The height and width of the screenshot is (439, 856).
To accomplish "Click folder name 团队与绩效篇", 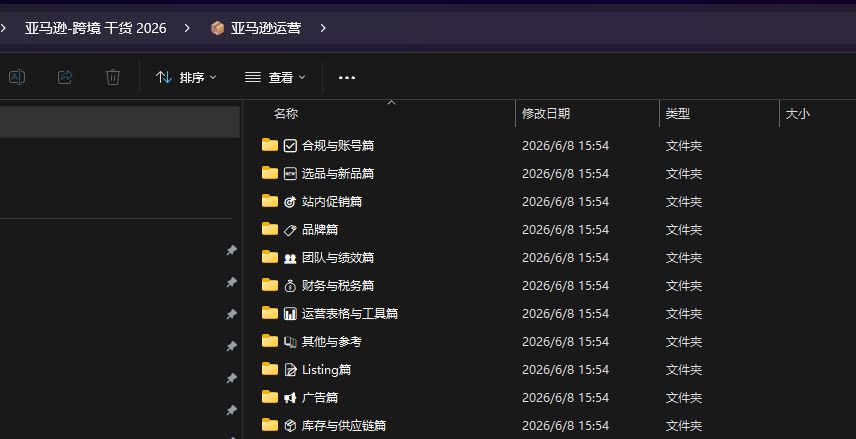I will coord(337,257).
